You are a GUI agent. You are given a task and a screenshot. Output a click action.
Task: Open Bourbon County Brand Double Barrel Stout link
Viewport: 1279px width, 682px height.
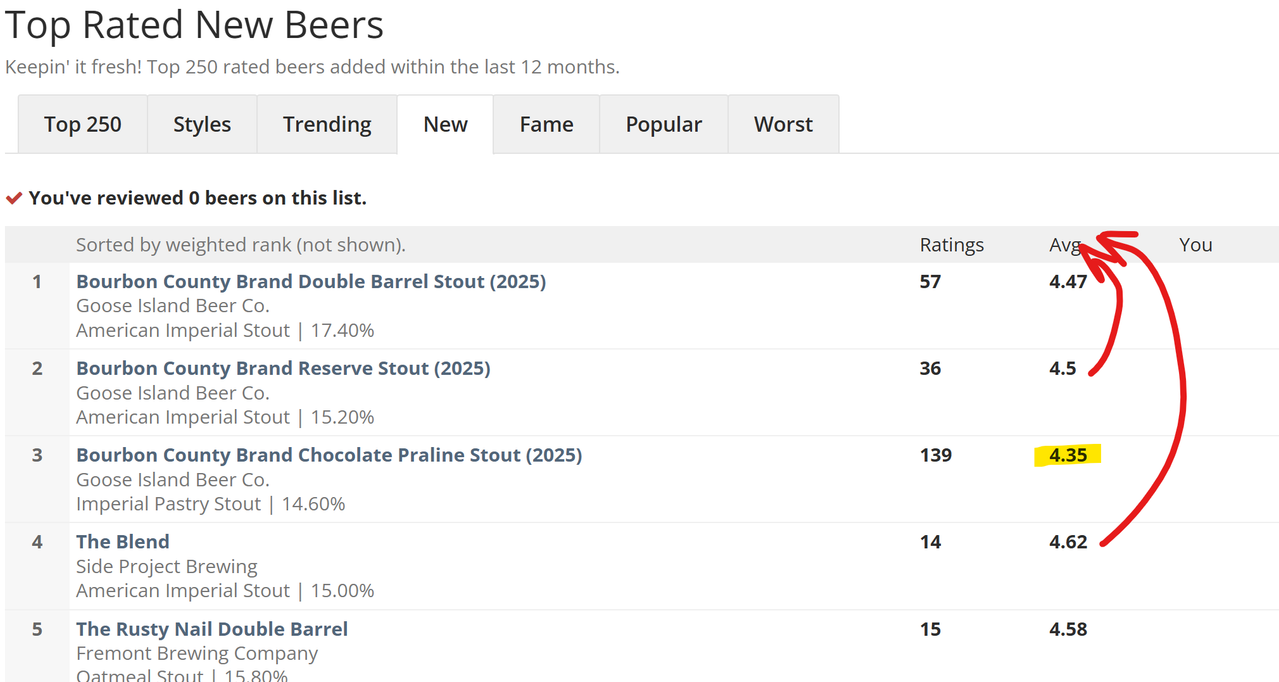click(311, 281)
